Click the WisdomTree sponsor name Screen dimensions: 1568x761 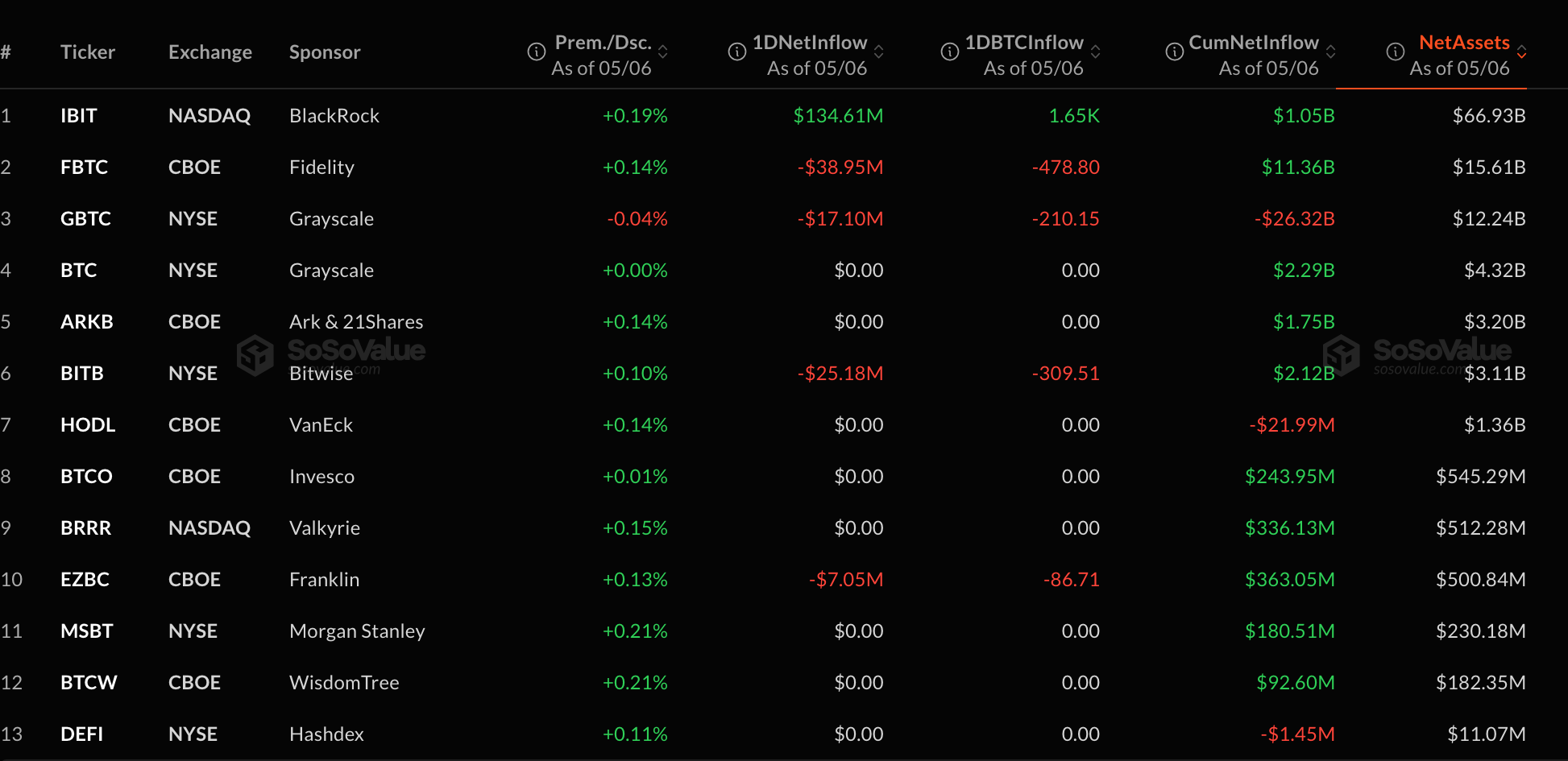click(x=344, y=683)
